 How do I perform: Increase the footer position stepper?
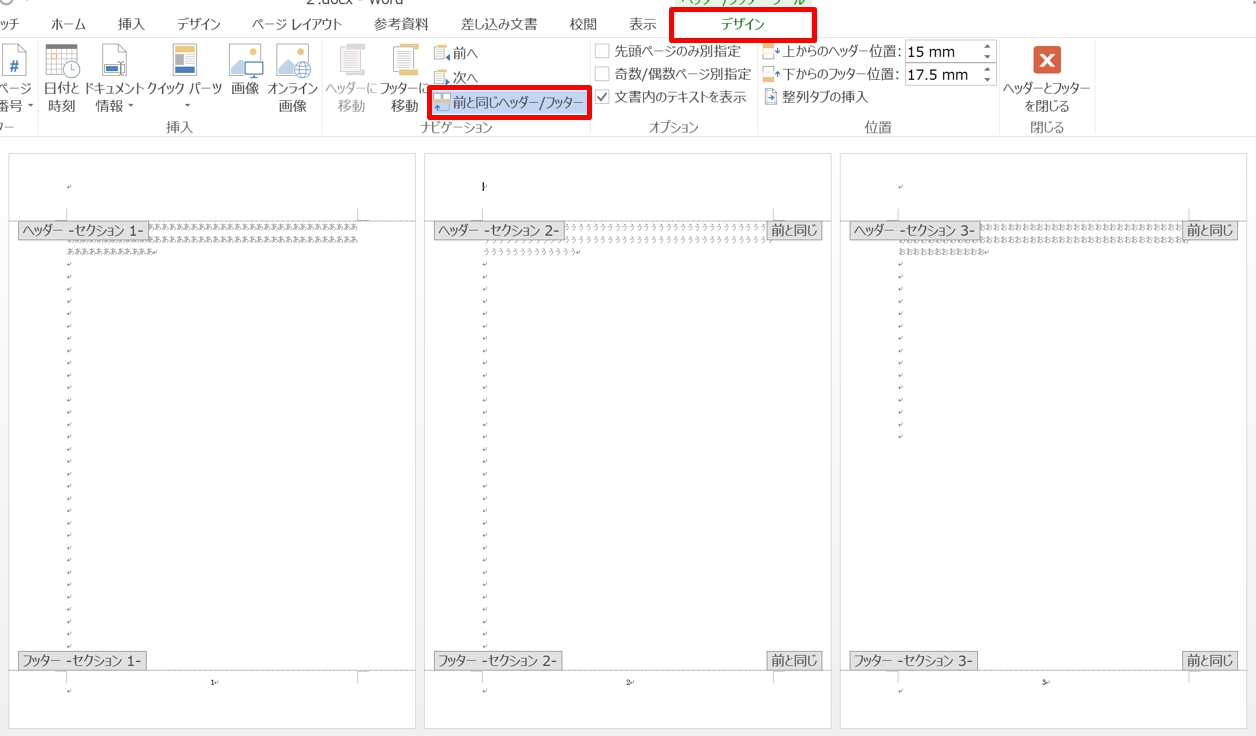(988, 69)
